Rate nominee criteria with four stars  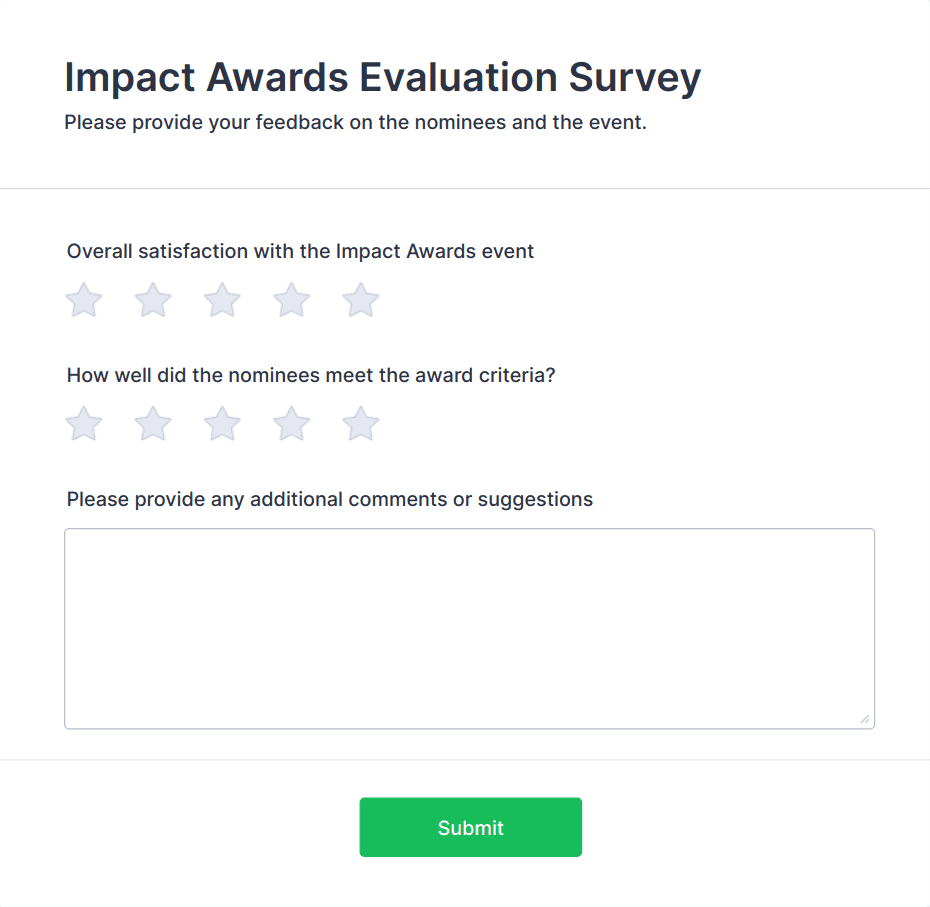[x=291, y=423]
